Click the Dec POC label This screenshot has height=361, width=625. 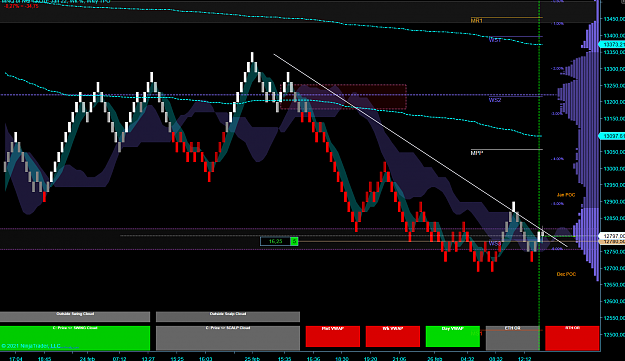[566, 274]
